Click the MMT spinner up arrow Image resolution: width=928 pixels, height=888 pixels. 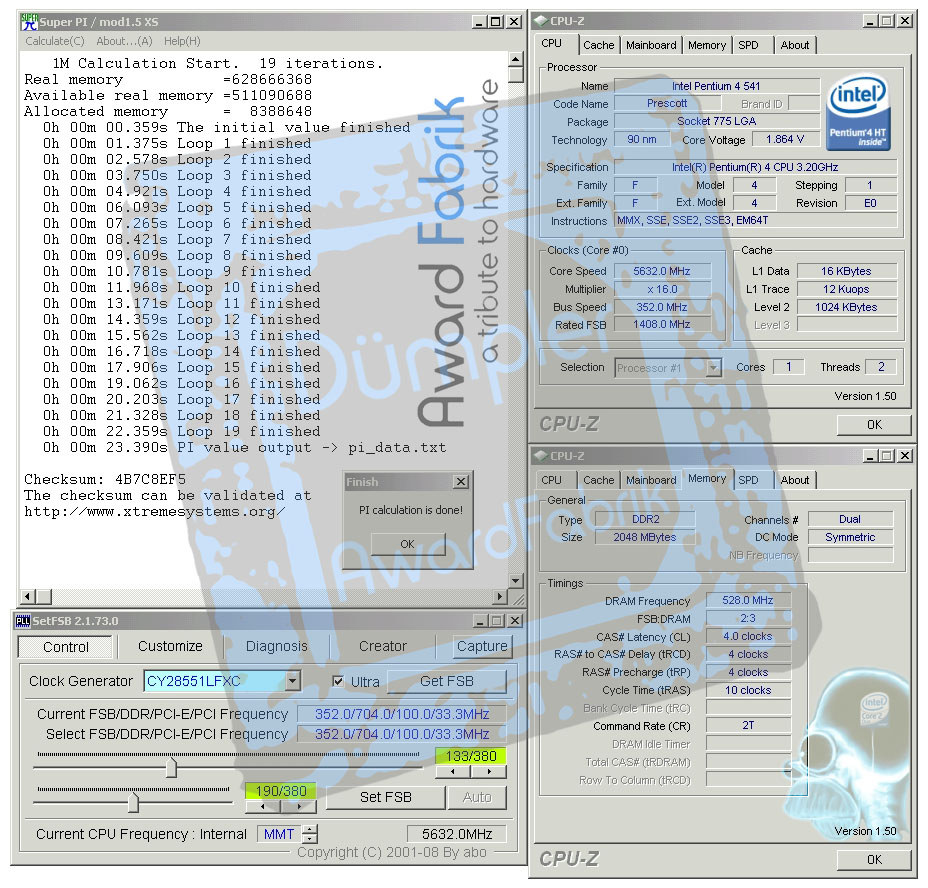tap(310, 829)
